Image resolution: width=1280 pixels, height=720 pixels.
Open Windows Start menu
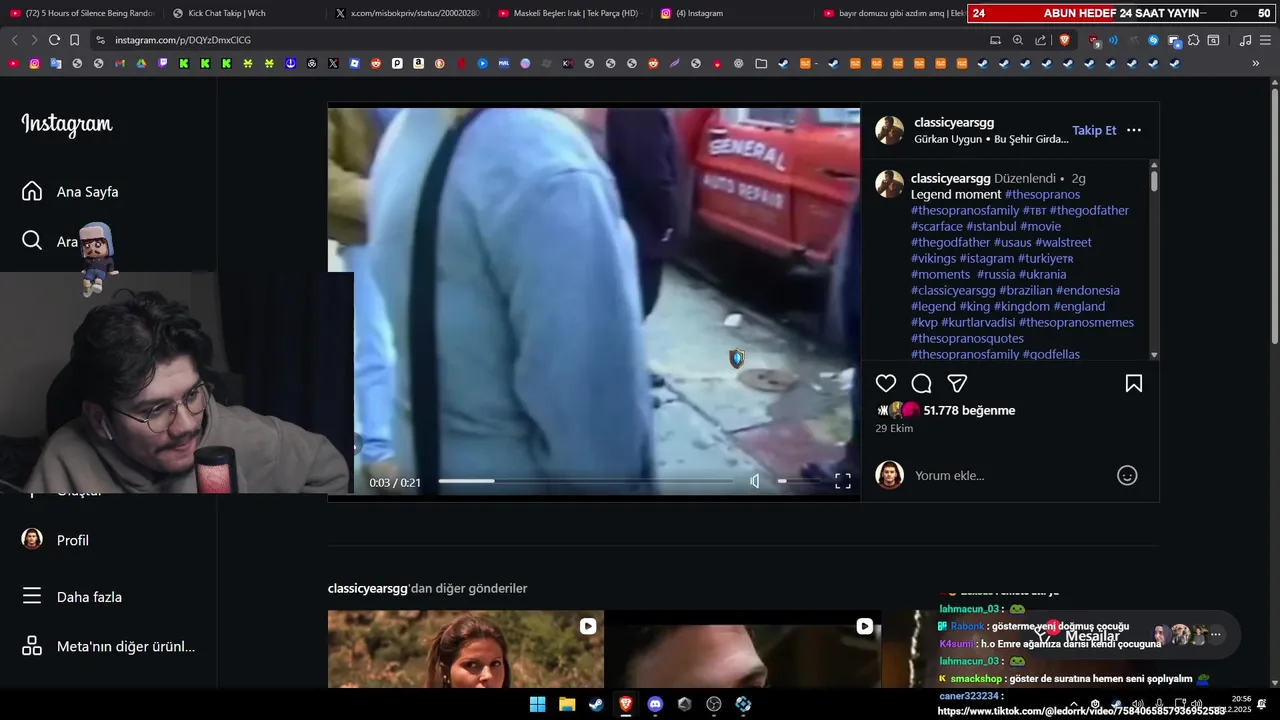tap(537, 704)
